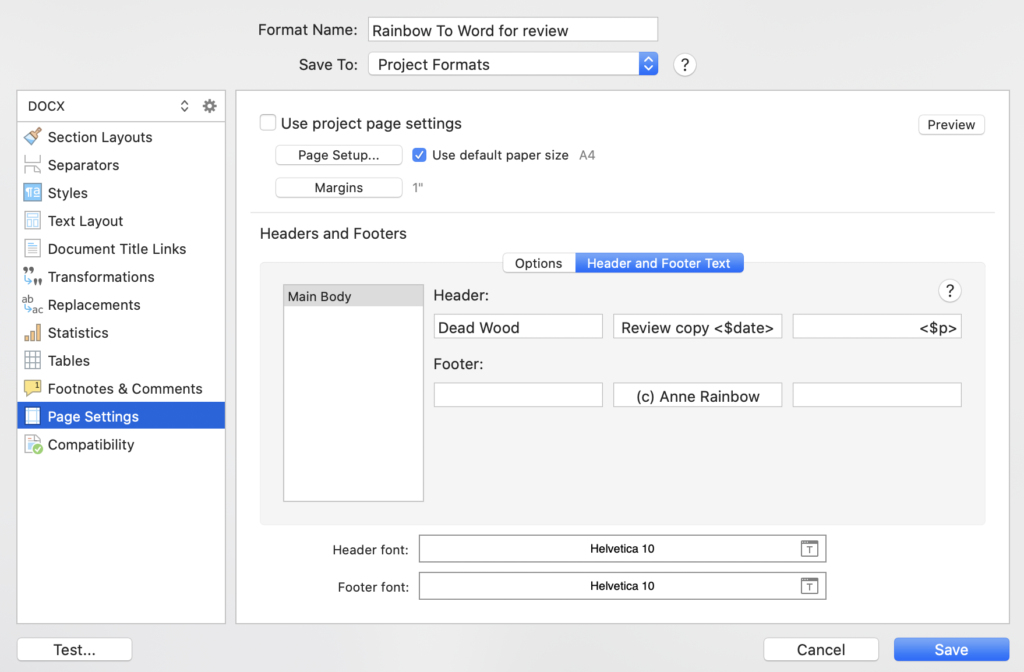Switch to the Header and Footer Text tab
Image resolution: width=1024 pixels, height=672 pixels.
659,262
